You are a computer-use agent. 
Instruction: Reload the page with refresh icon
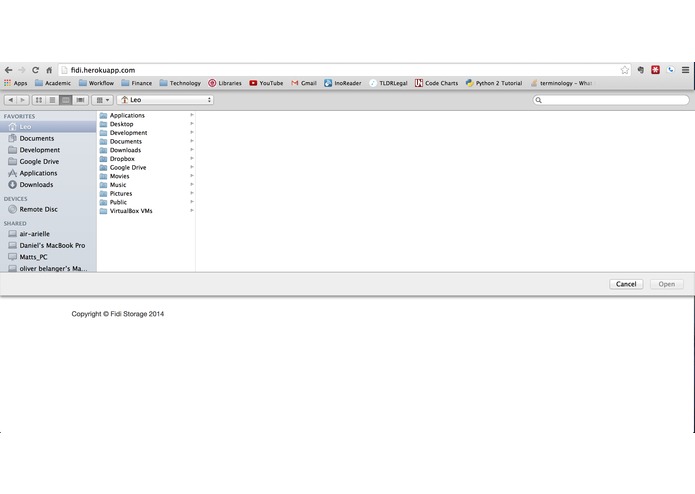point(35,70)
